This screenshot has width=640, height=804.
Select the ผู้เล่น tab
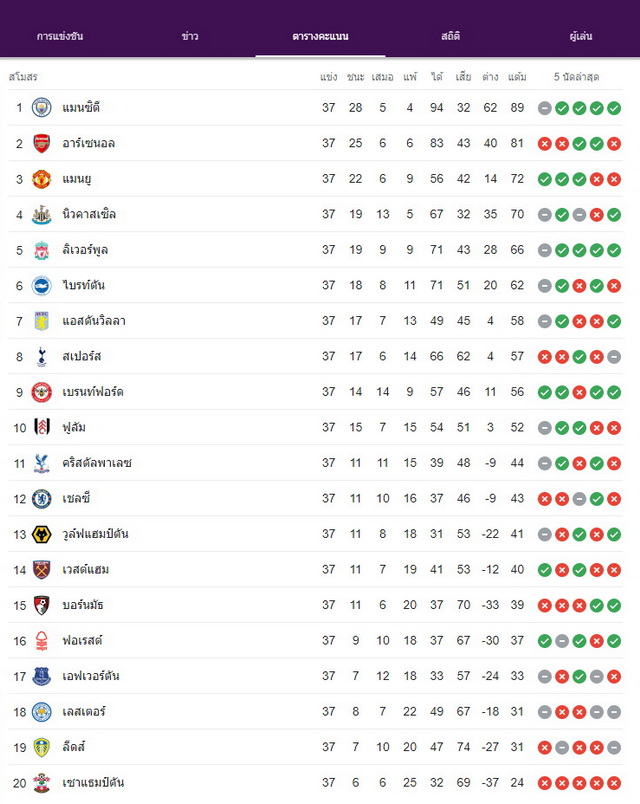(x=581, y=36)
